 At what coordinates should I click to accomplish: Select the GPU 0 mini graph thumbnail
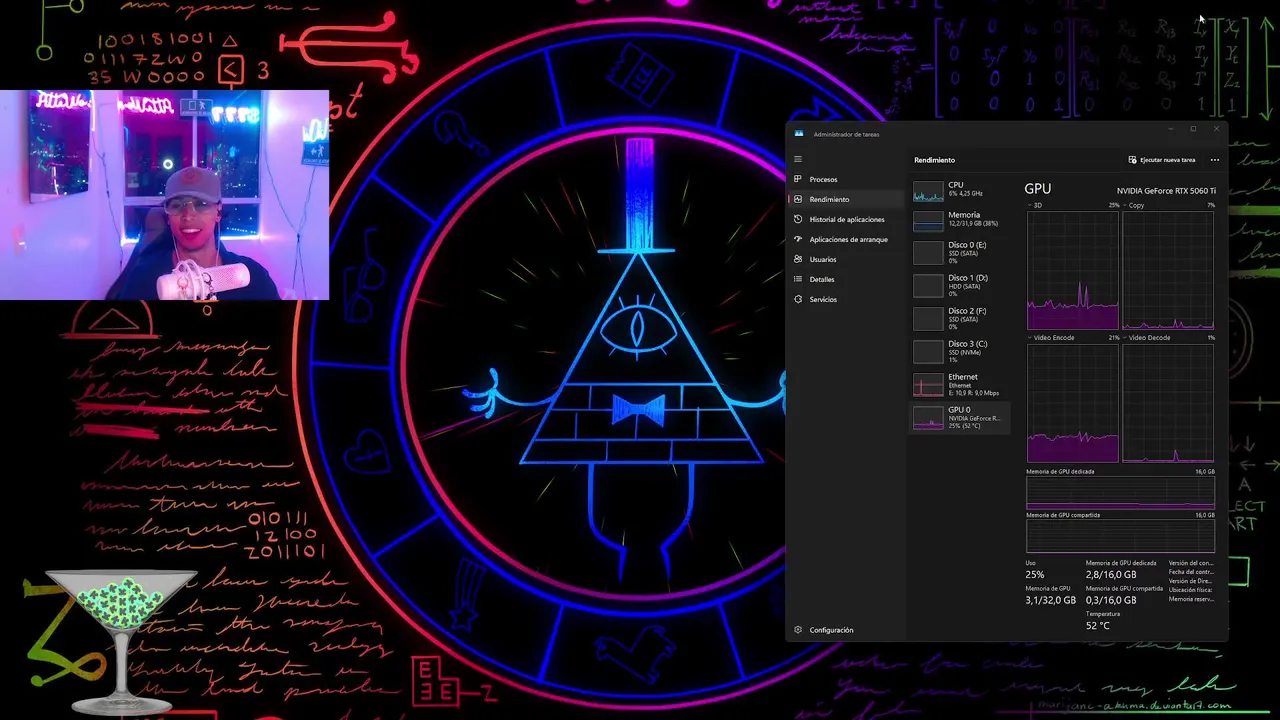[929, 418]
